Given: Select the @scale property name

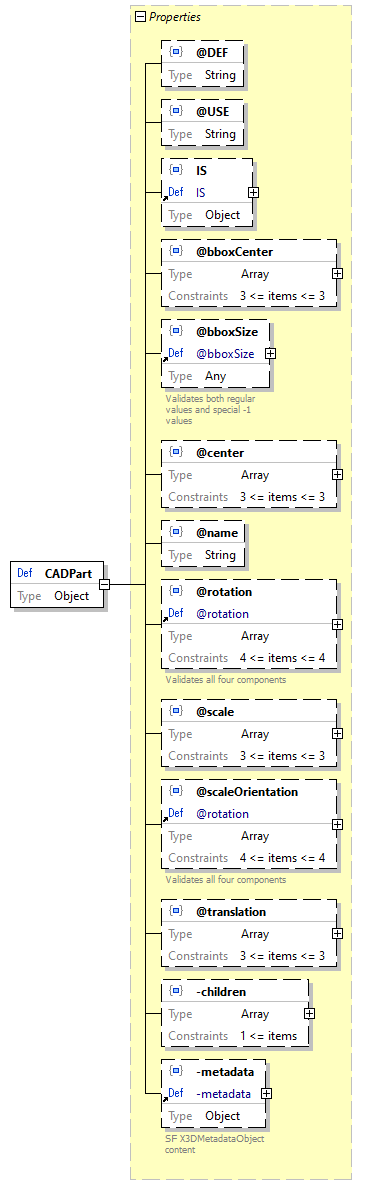Looking at the screenshot, I should pos(216,711).
